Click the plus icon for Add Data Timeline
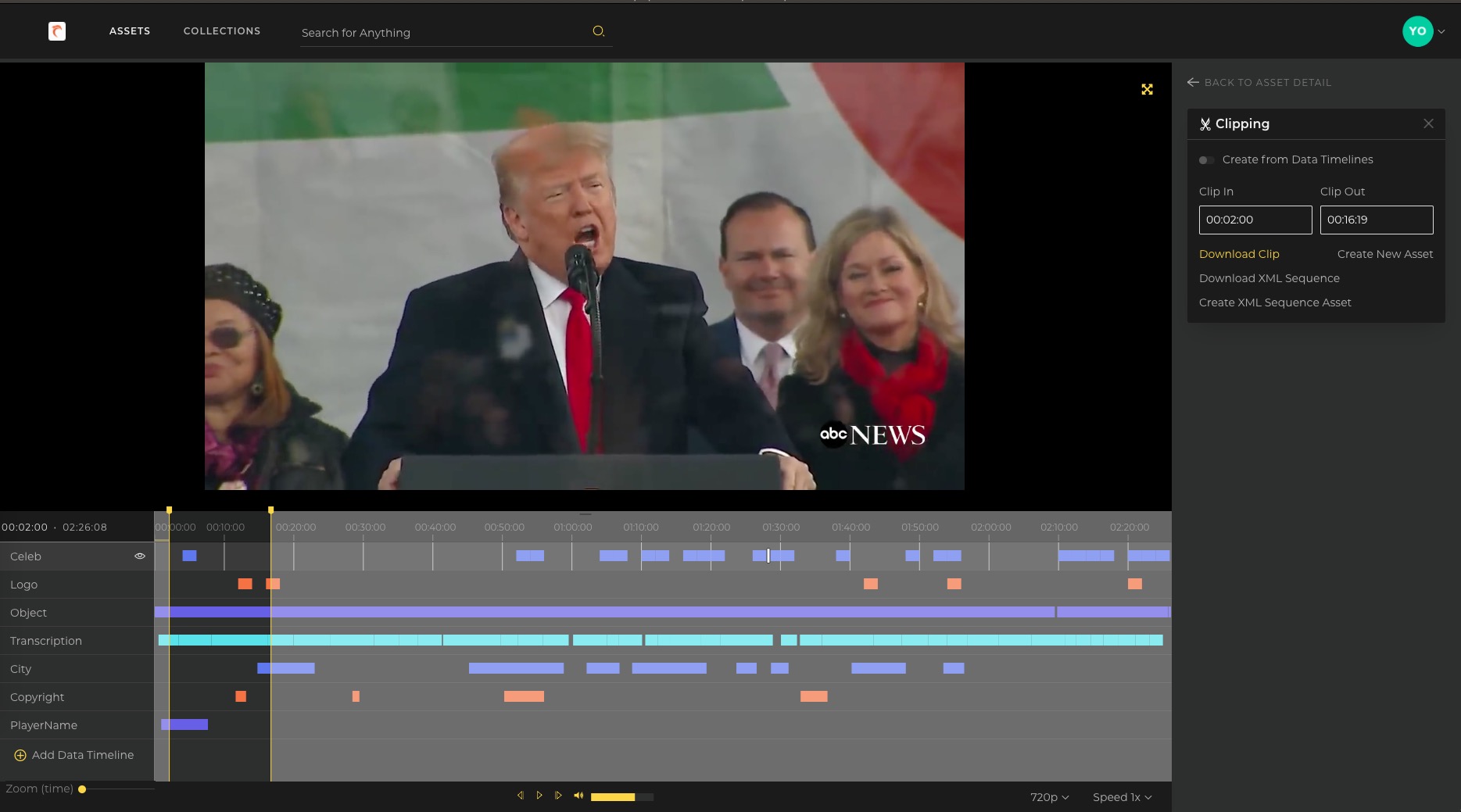The width and height of the screenshot is (1461, 812). (20, 755)
